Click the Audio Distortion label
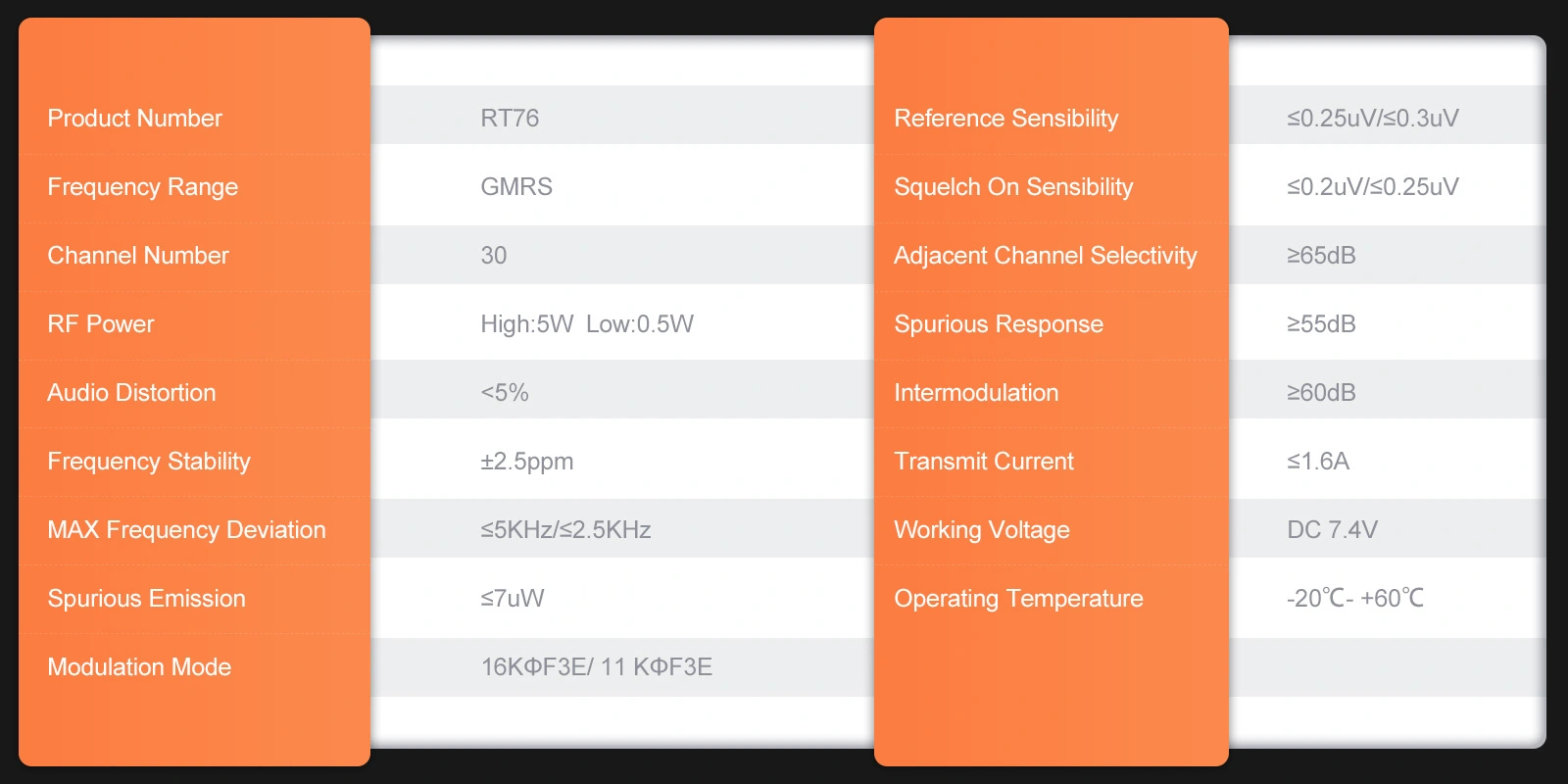The height and width of the screenshot is (784, 1568). [x=131, y=393]
